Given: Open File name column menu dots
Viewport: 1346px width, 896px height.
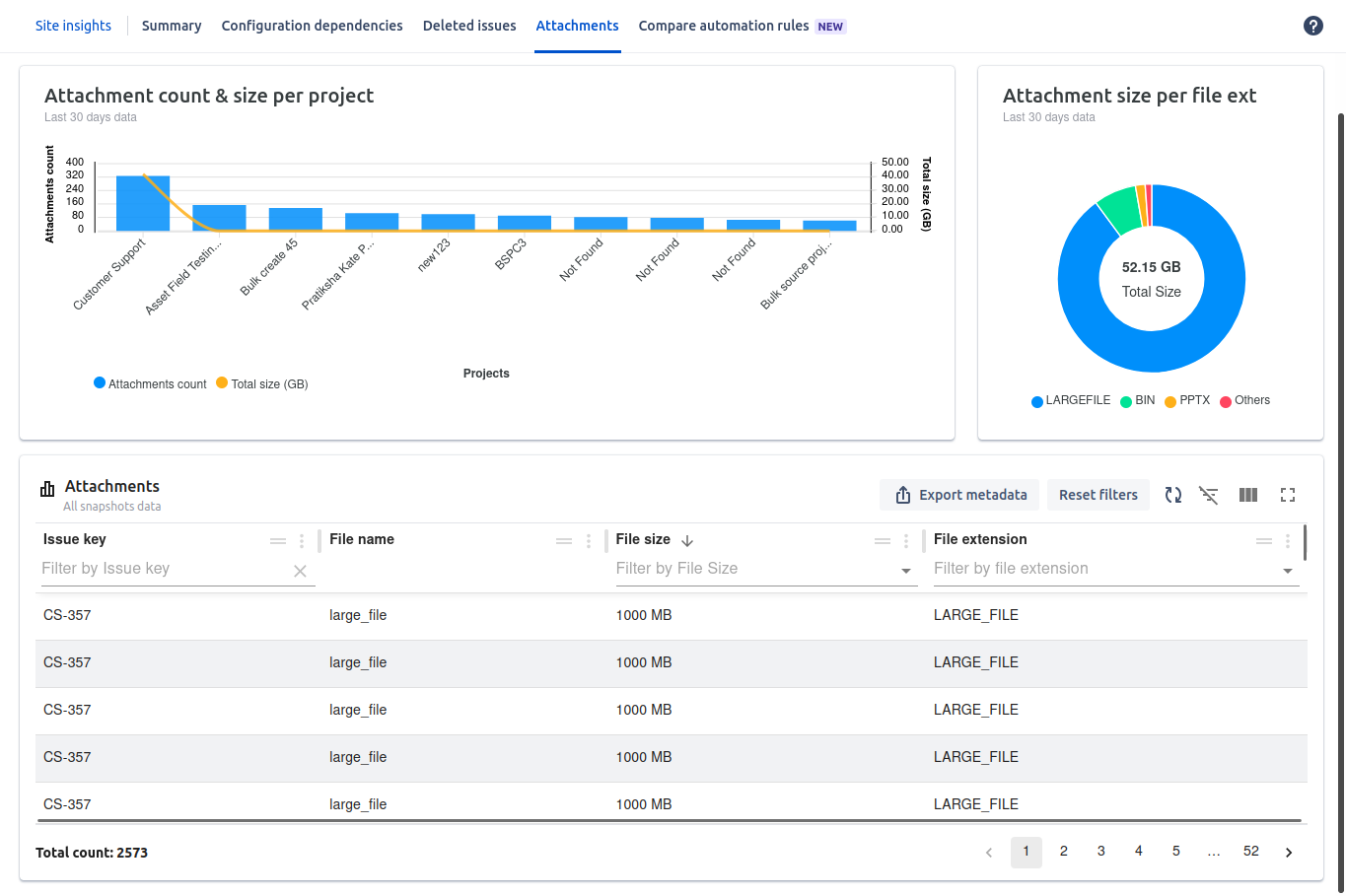Looking at the screenshot, I should click(589, 540).
